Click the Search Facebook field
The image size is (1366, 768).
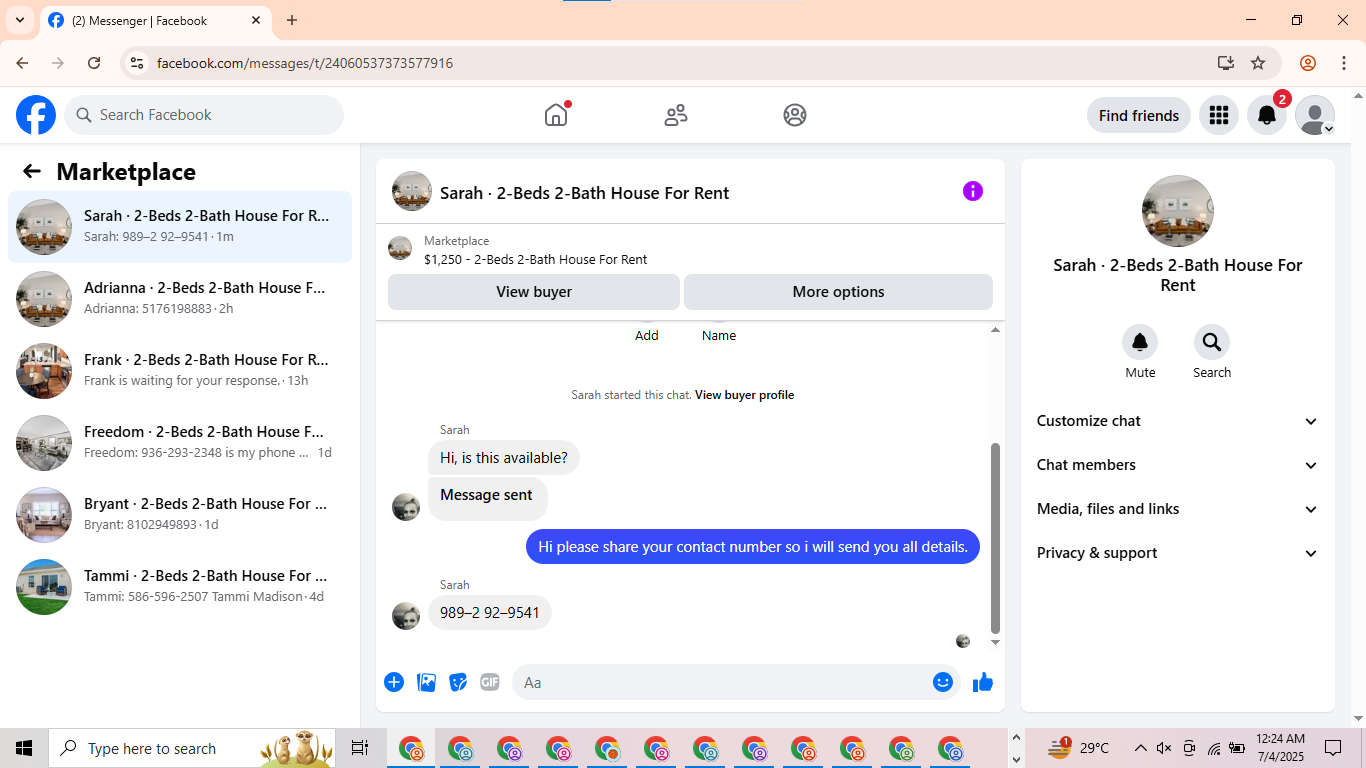(204, 115)
